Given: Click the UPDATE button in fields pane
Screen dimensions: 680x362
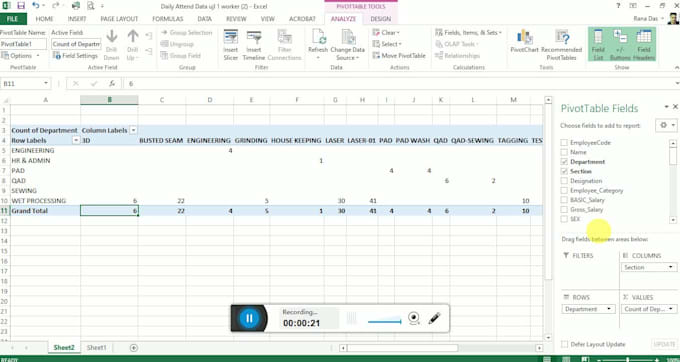Looking at the screenshot, I should tap(664, 344).
